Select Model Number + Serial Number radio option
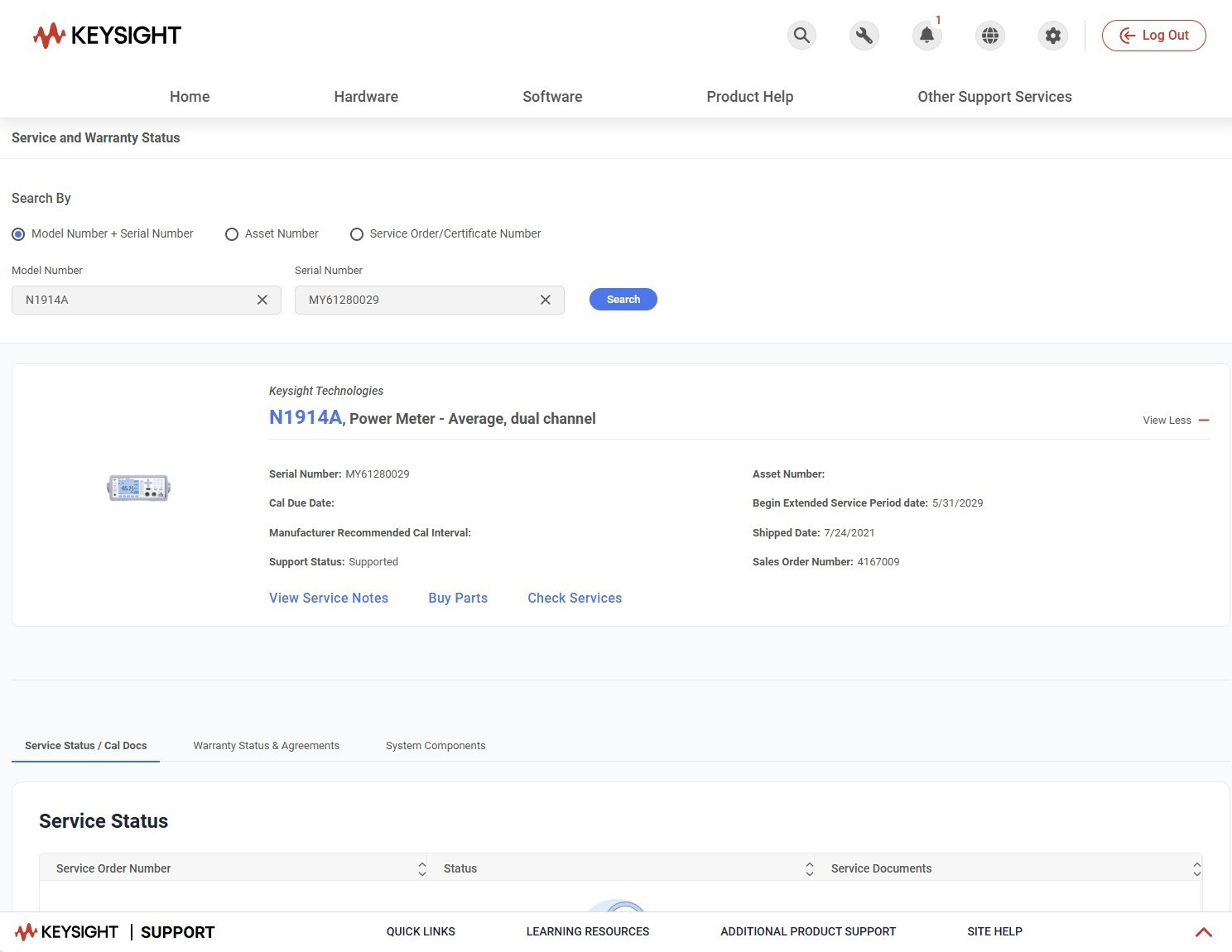 click(x=18, y=234)
